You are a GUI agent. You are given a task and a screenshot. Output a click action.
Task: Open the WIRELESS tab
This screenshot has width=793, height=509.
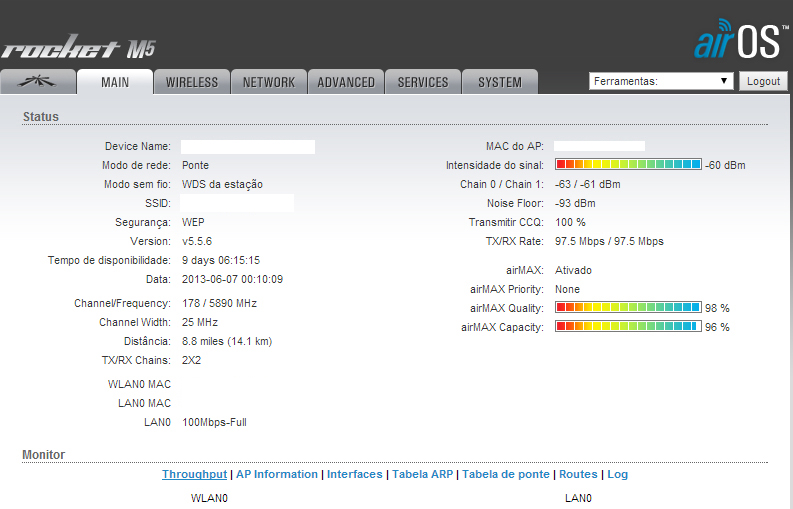[x=192, y=82]
